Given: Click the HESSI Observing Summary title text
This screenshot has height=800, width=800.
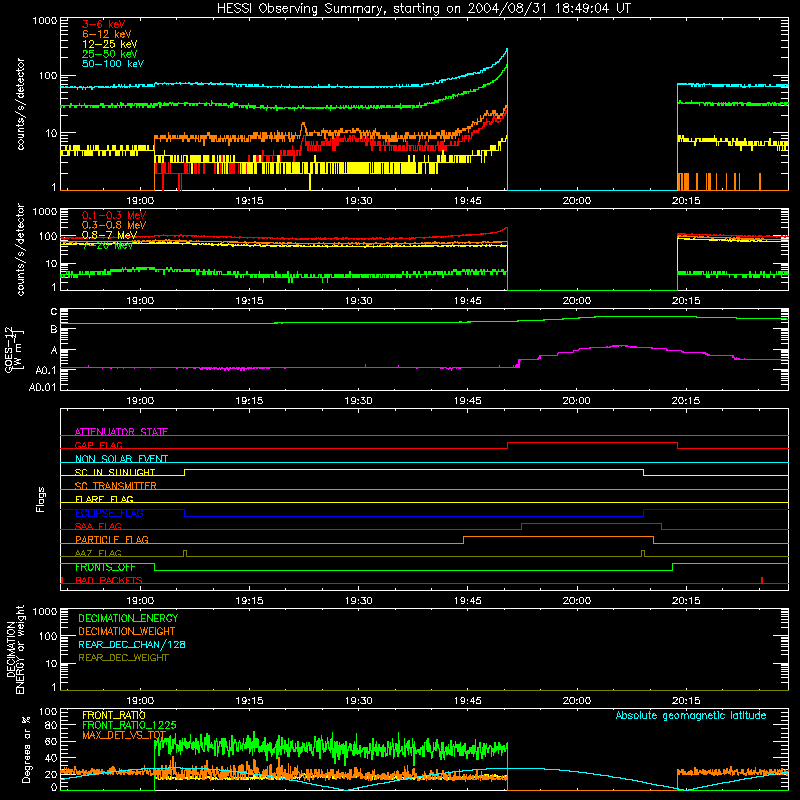Looking at the screenshot, I should pyautogui.click(x=424, y=9).
